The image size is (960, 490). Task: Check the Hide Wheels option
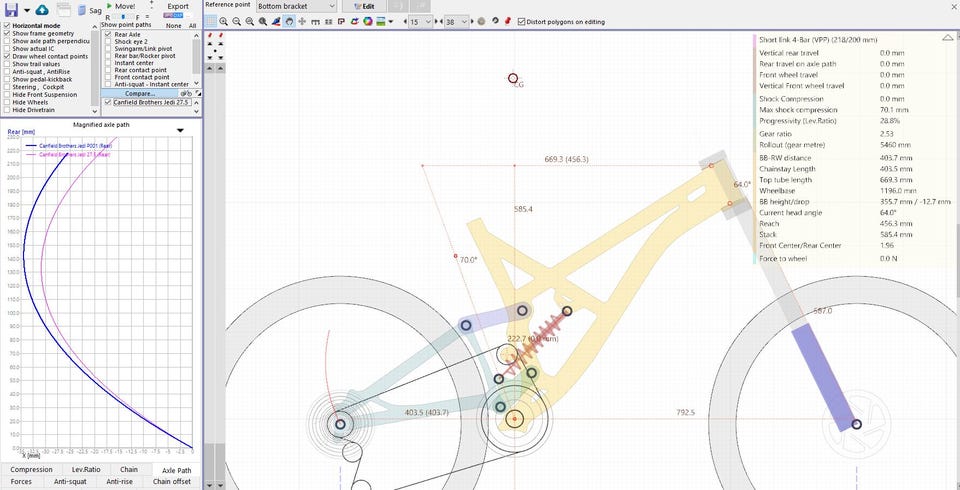[8, 102]
